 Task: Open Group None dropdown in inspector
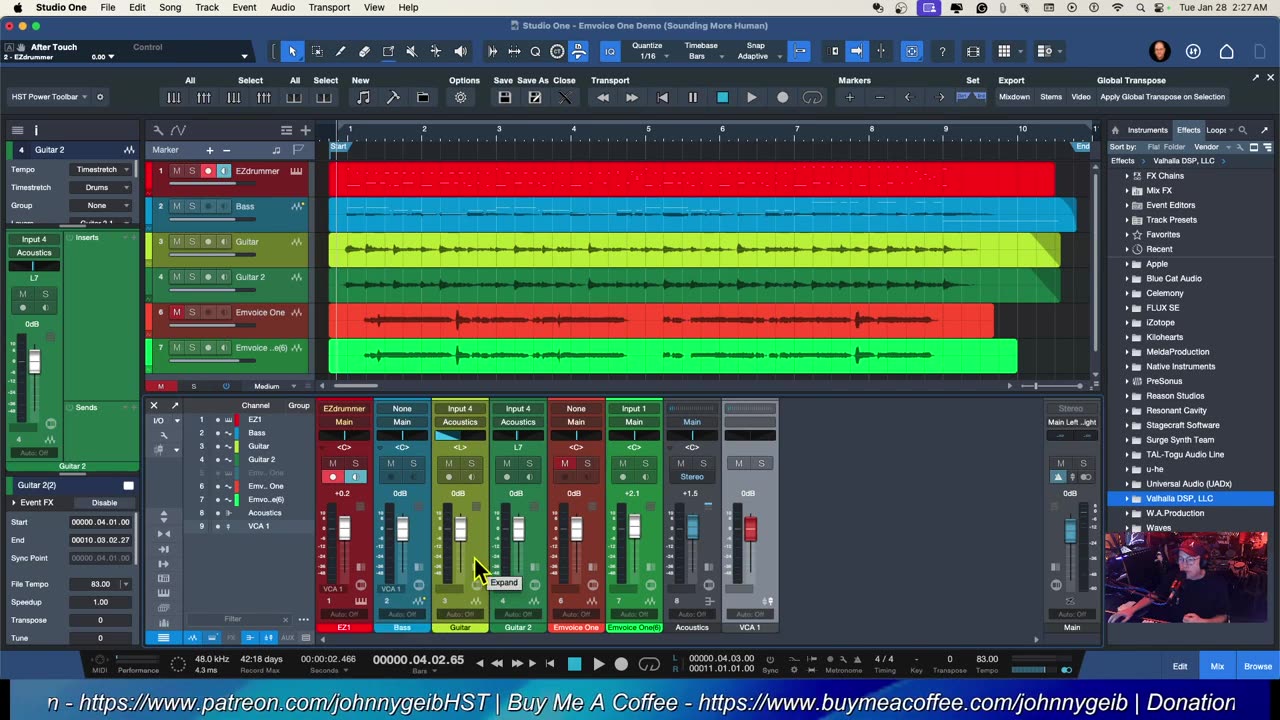point(103,205)
